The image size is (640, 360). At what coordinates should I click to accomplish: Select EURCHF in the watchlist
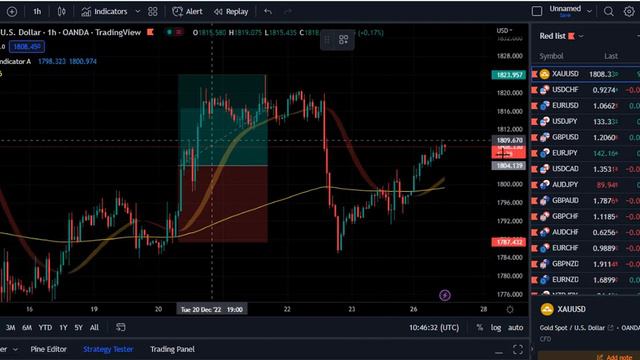[x=586, y=248]
